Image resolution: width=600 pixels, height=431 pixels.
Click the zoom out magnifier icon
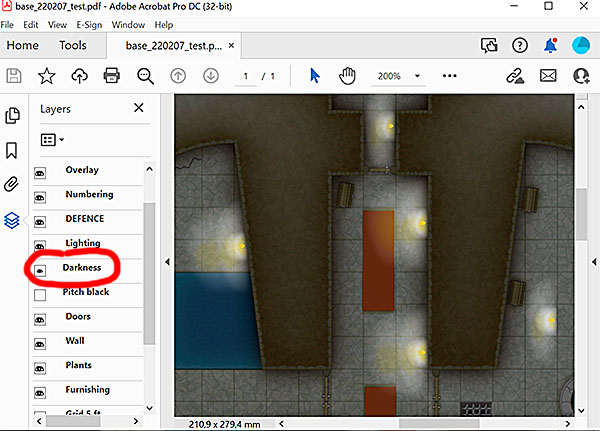pos(146,76)
